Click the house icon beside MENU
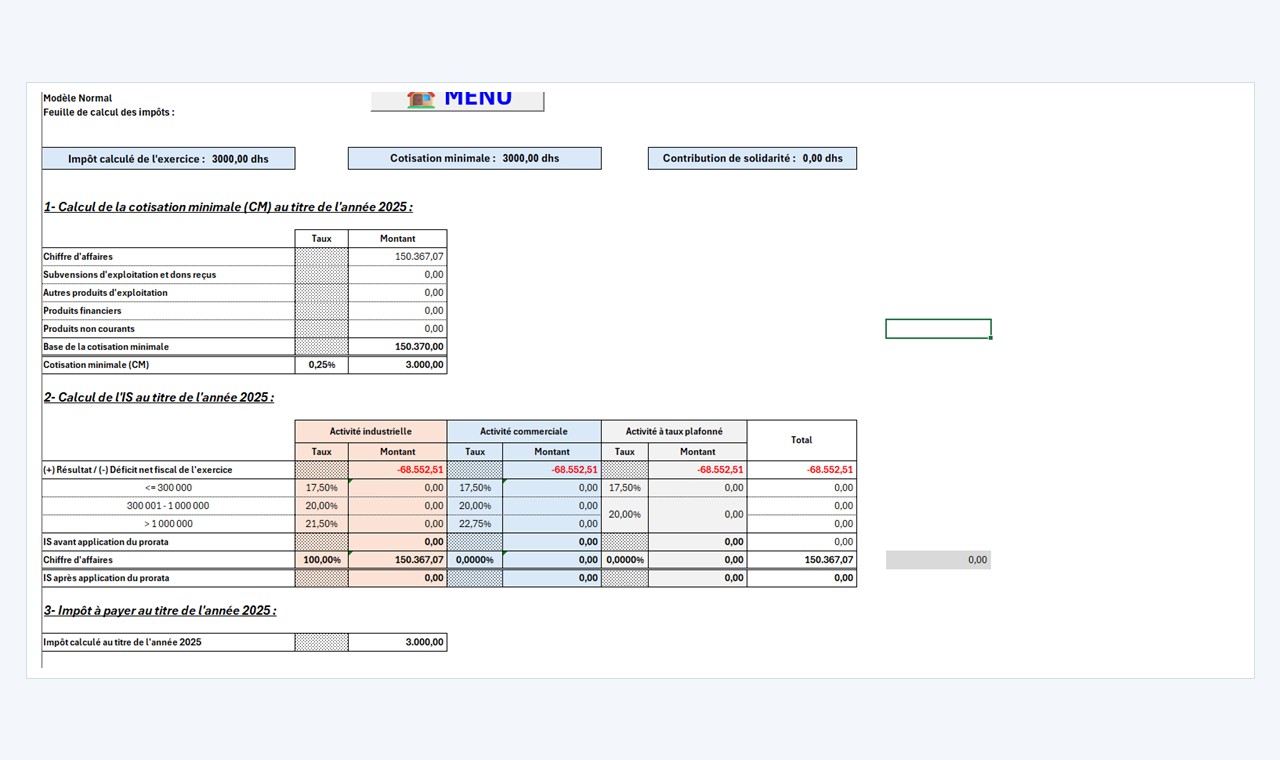The height and width of the screenshot is (760, 1280). pos(421,99)
